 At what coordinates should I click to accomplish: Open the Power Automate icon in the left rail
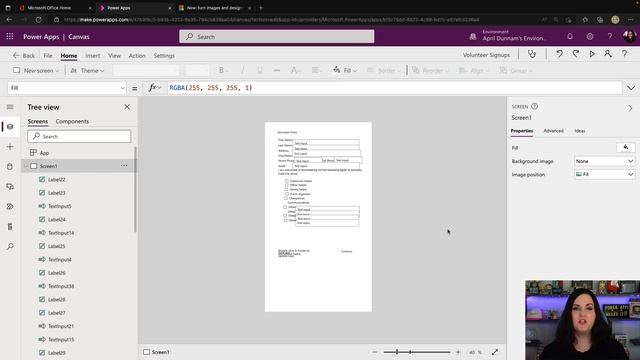[x=10, y=207]
